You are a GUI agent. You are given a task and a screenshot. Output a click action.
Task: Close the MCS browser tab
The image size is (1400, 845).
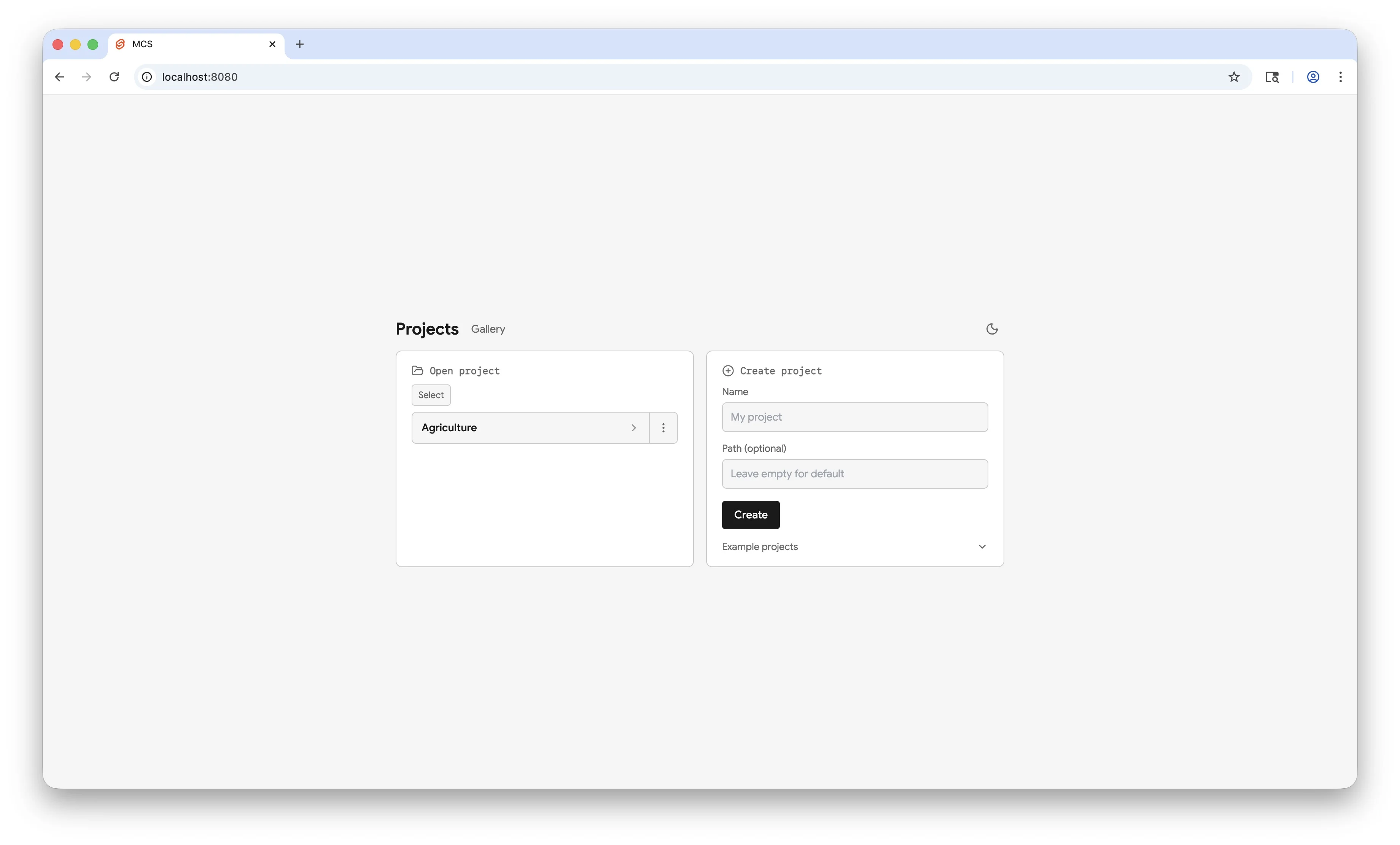click(272, 44)
